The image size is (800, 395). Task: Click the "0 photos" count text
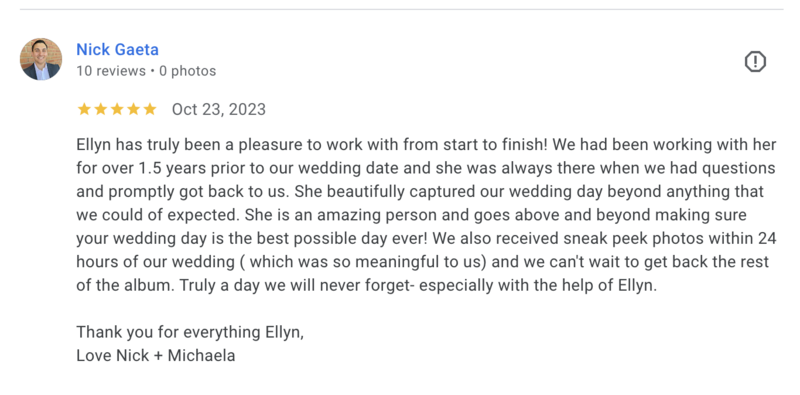pos(187,71)
